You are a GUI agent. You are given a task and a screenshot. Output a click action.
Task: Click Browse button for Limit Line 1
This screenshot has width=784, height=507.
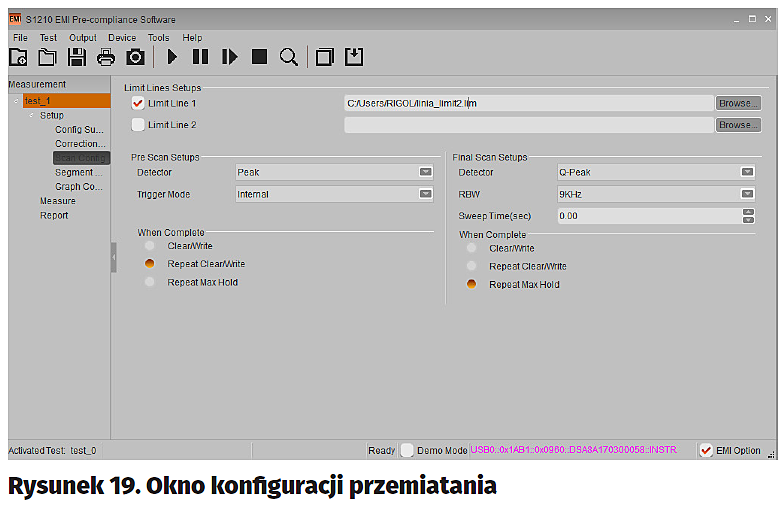(738, 103)
